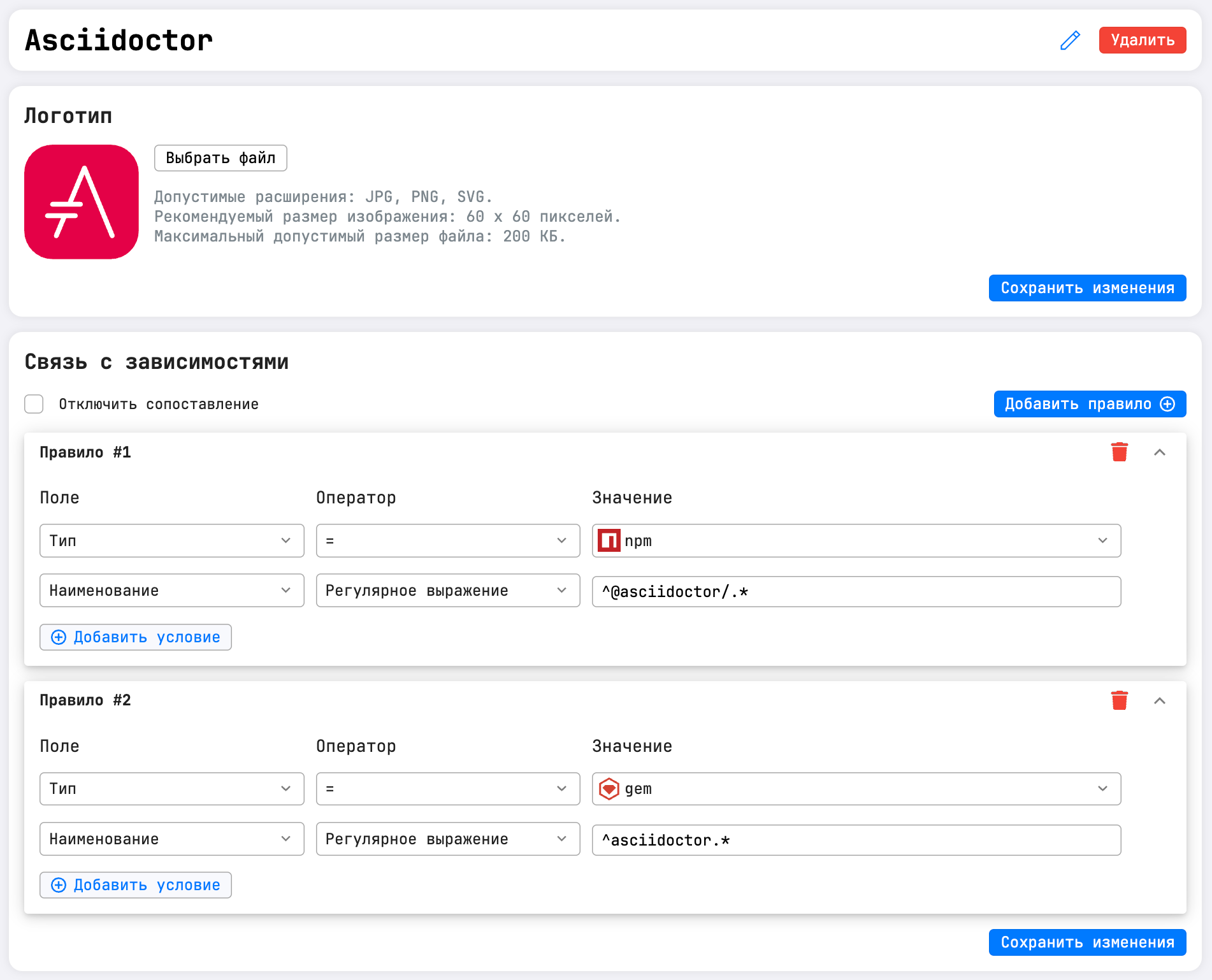Add condition to Правило #1
This screenshot has width=1212, height=980.
[x=136, y=637]
